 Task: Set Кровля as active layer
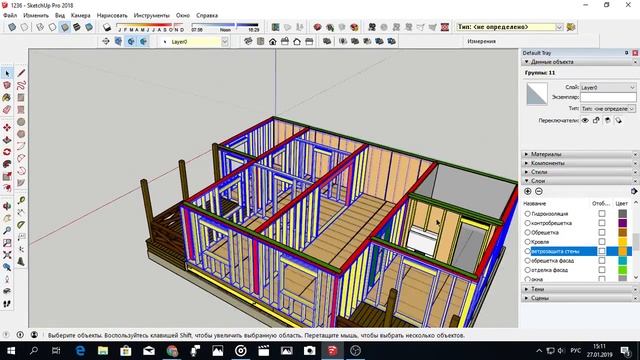pyautogui.click(x=527, y=242)
